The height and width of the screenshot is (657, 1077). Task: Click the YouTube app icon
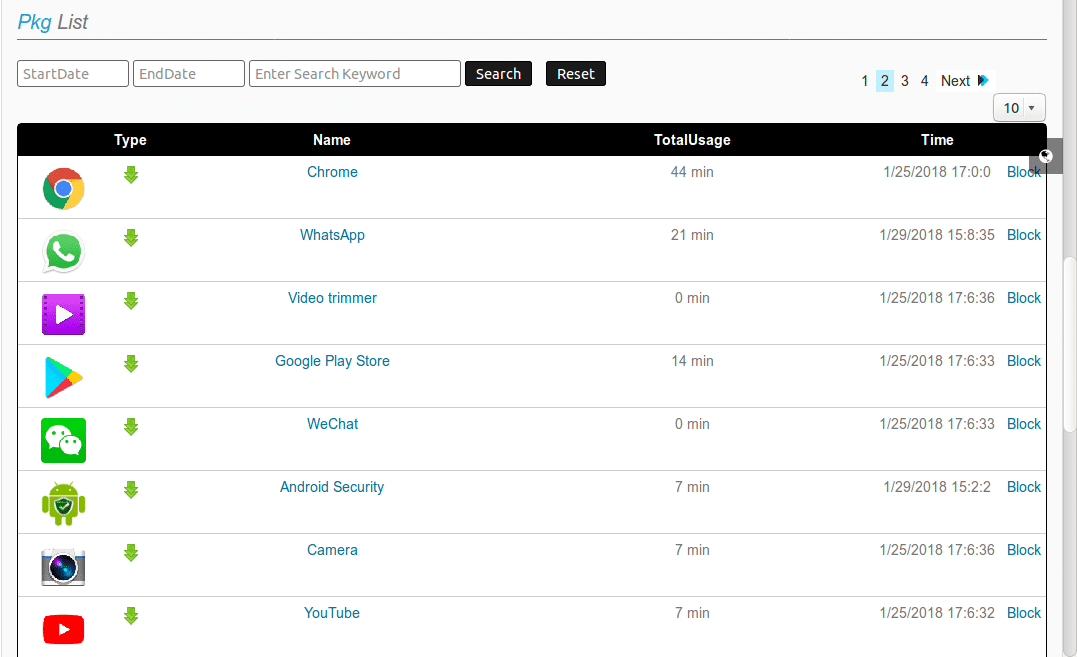[x=63, y=630]
